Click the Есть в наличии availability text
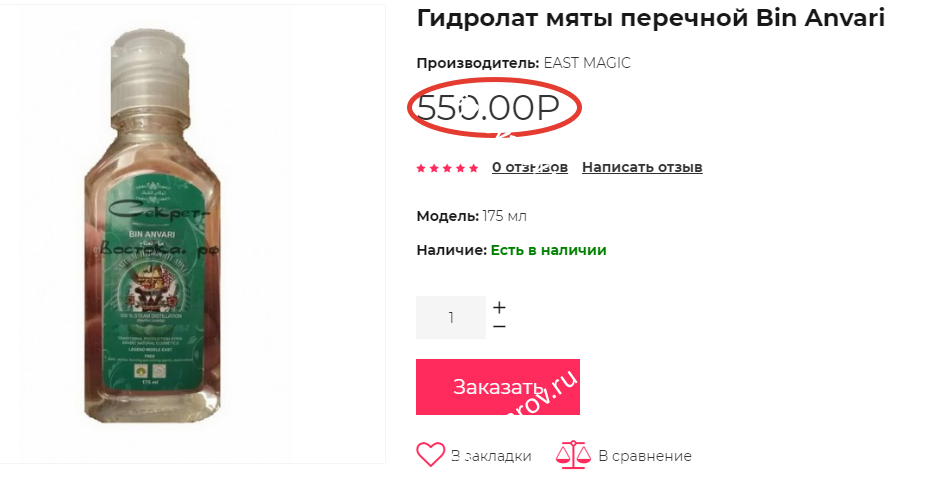 click(x=549, y=250)
